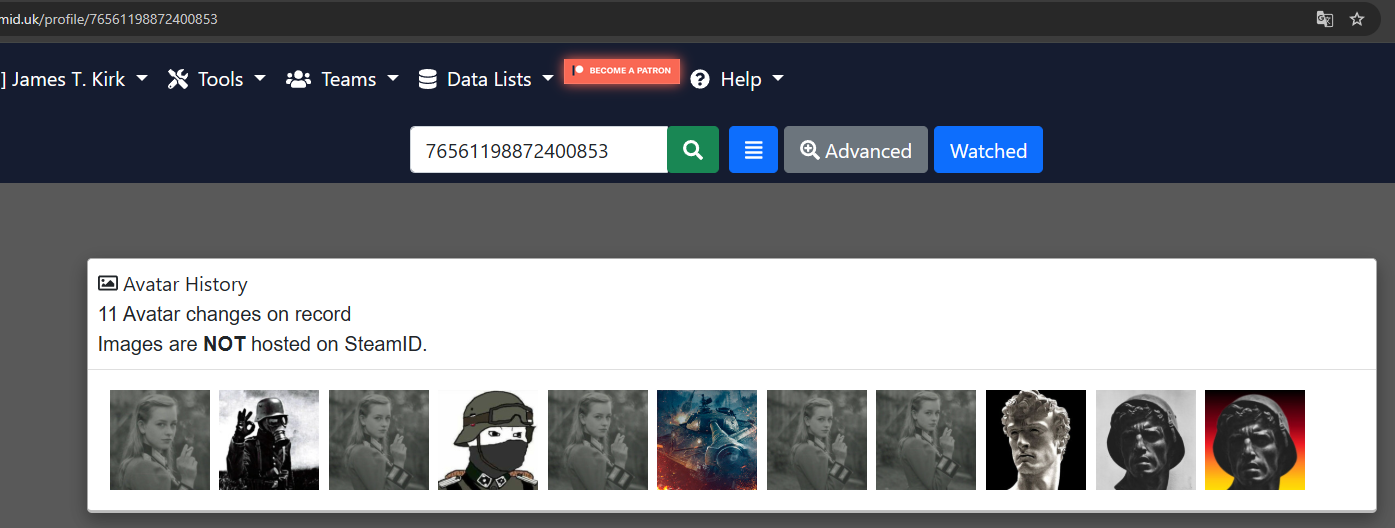Click the green search magnifier button
Image resolution: width=1395 pixels, height=528 pixels.
click(x=692, y=150)
